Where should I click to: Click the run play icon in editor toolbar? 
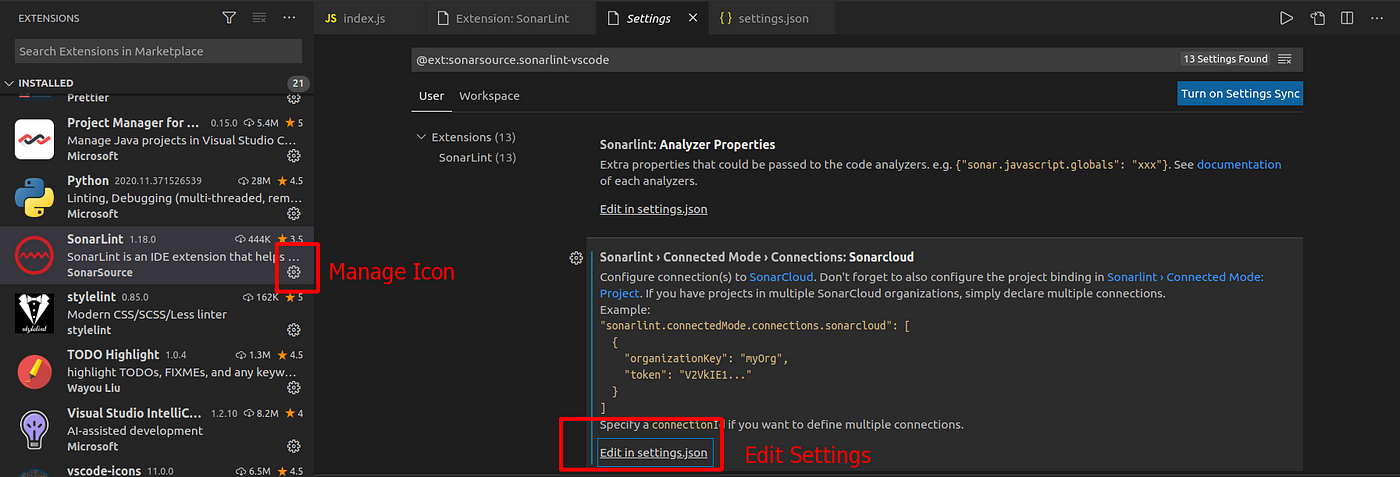pyautogui.click(x=1286, y=18)
